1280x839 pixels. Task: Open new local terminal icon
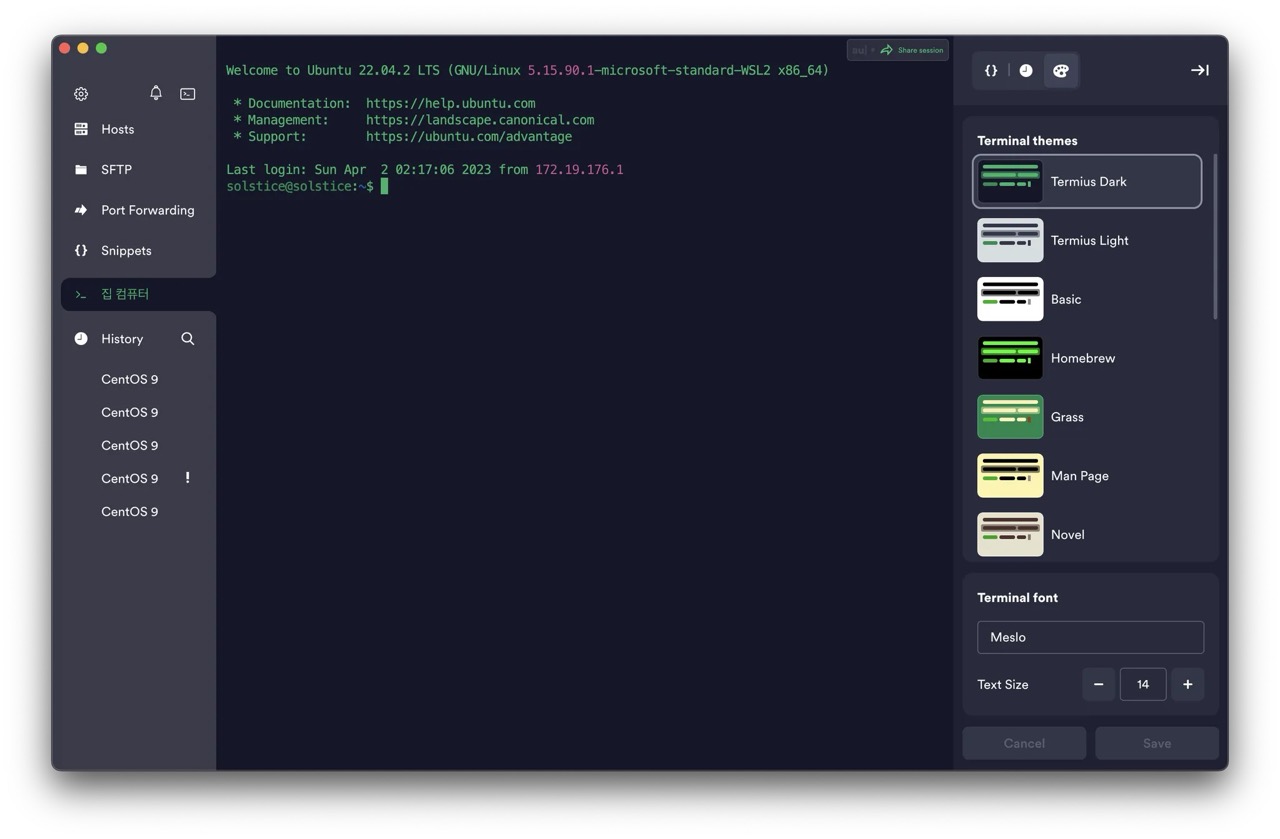point(187,94)
